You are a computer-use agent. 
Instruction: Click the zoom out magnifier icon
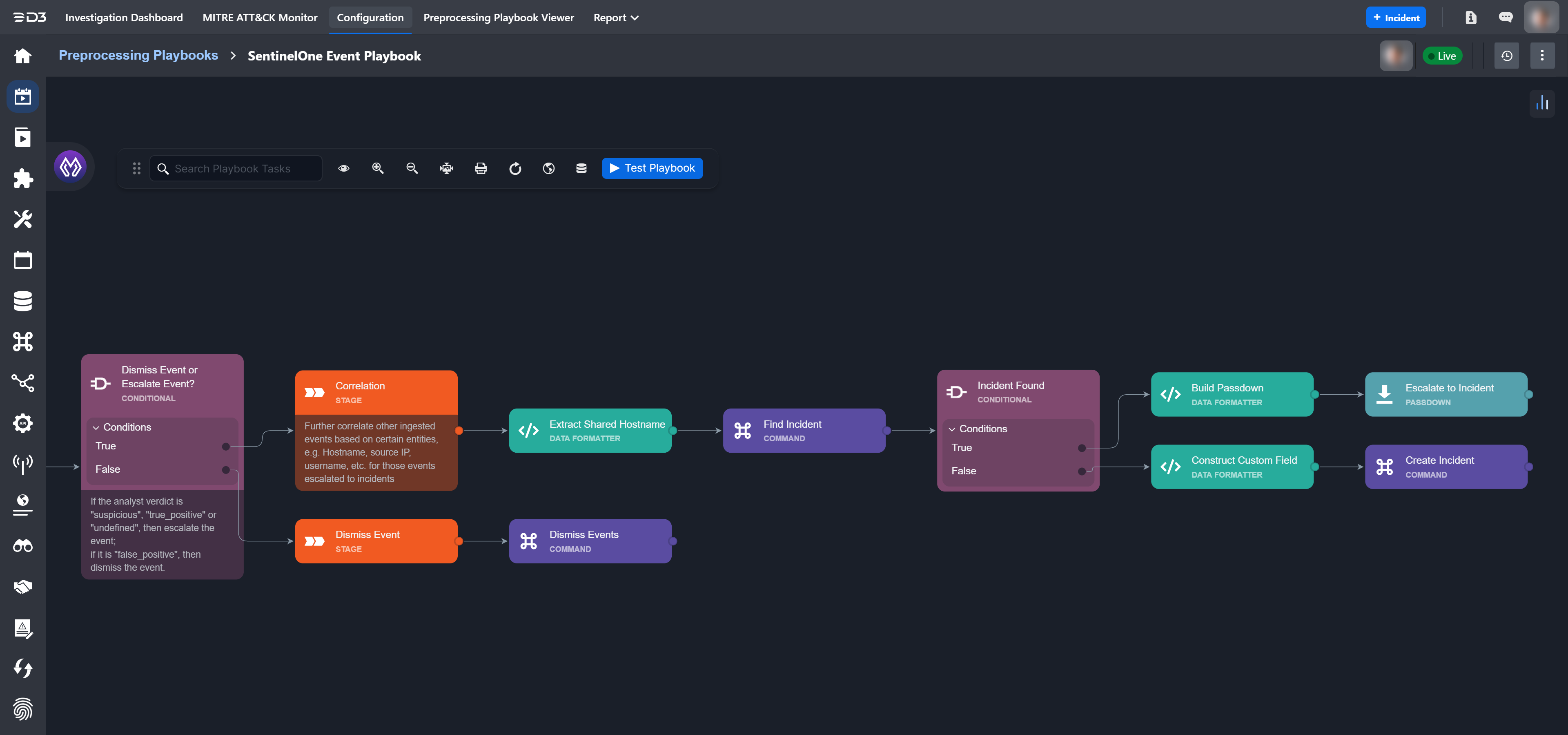412,169
